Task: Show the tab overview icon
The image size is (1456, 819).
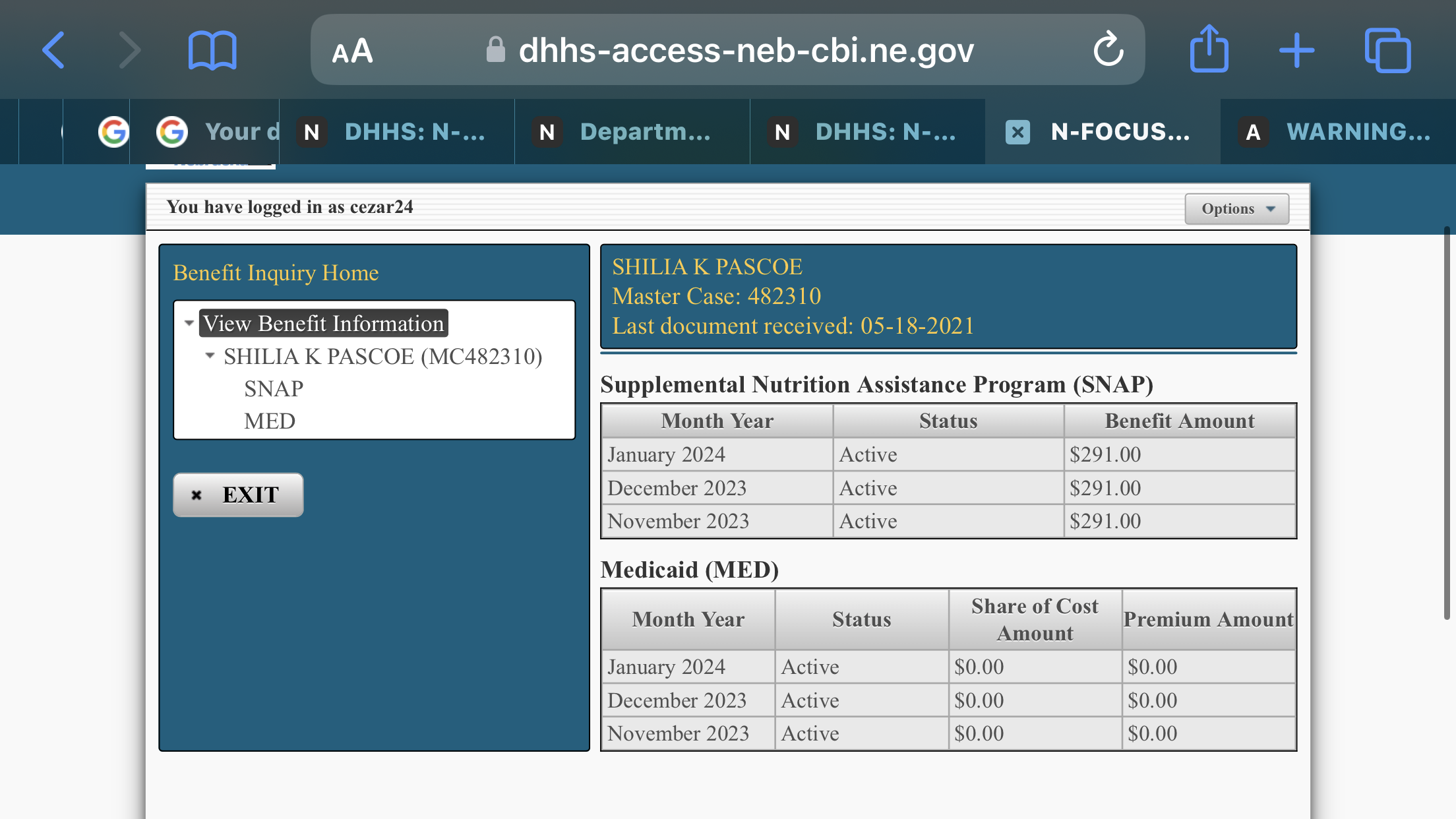Action: click(x=1387, y=50)
